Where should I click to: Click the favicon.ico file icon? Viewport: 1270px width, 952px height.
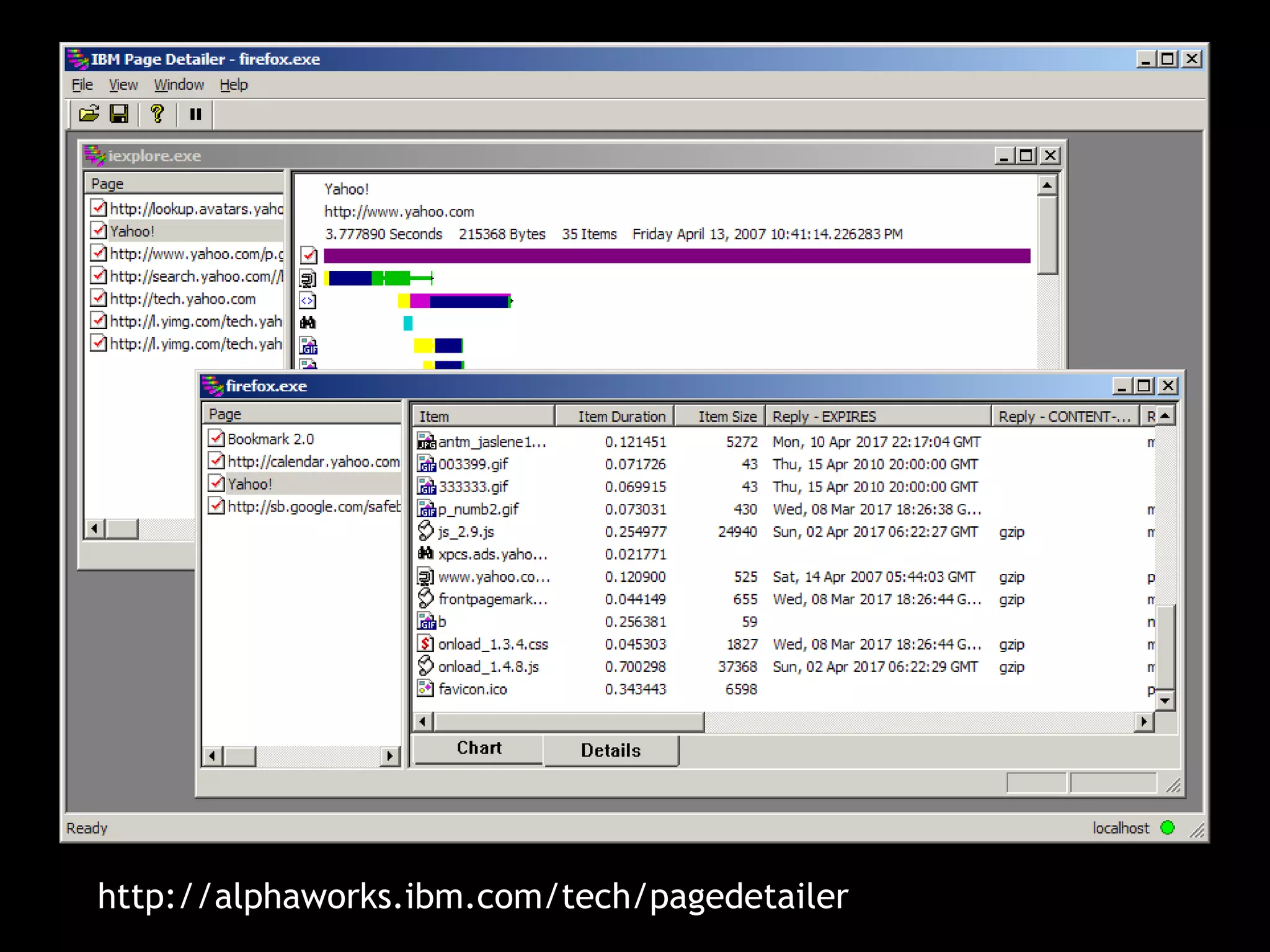tap(426, 689)
